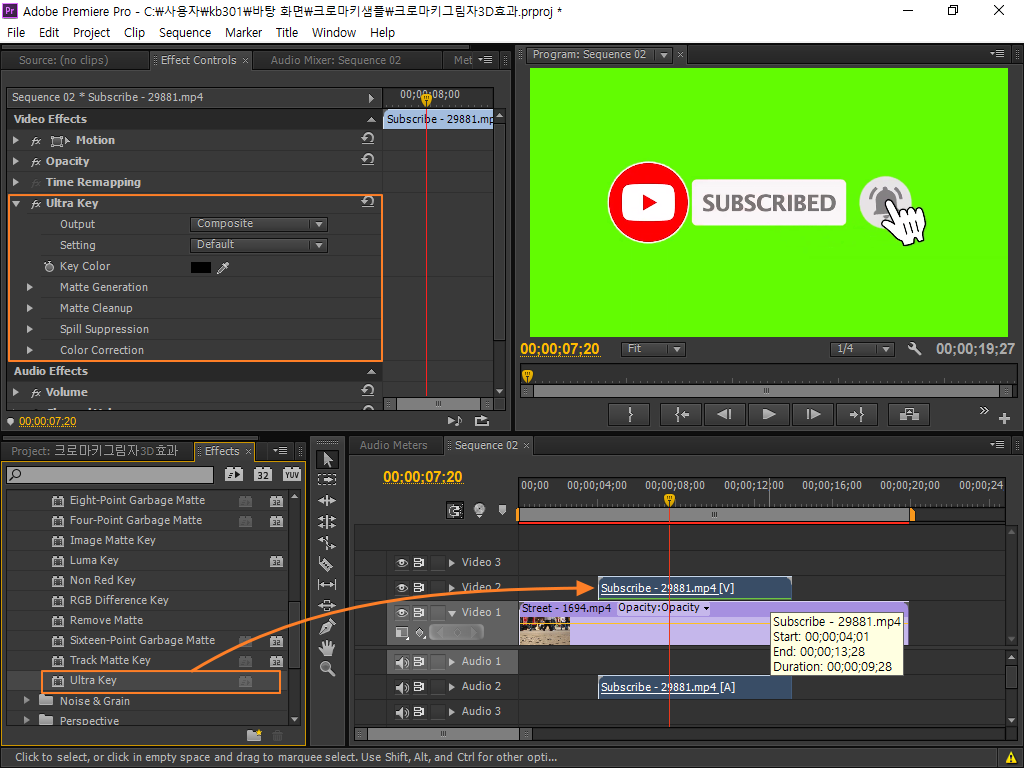Expand the Noise & Grain folder

27,700
